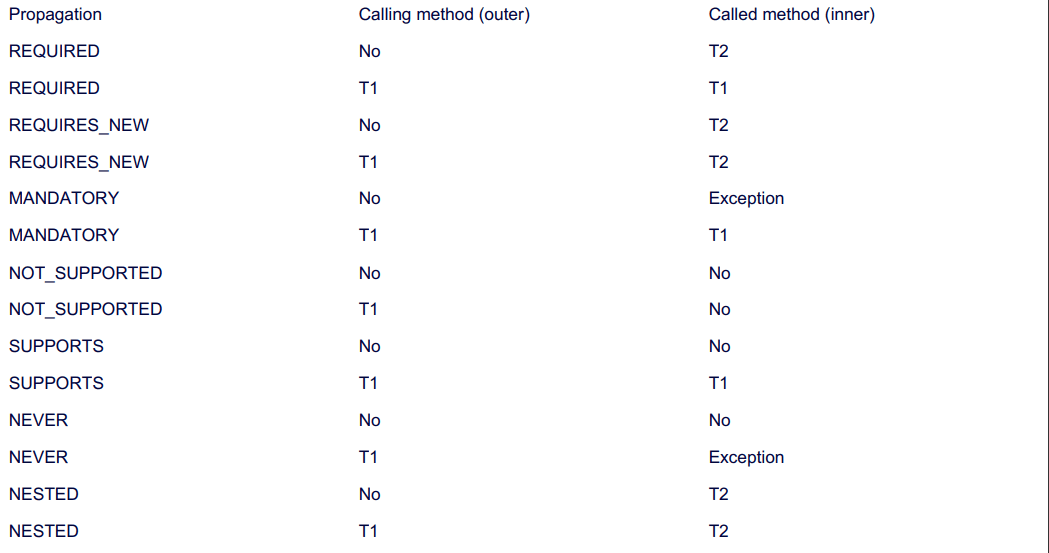Click outer T1 cell of NESTED row
This screenshot has height=553, width=1049.
(369, 532)
